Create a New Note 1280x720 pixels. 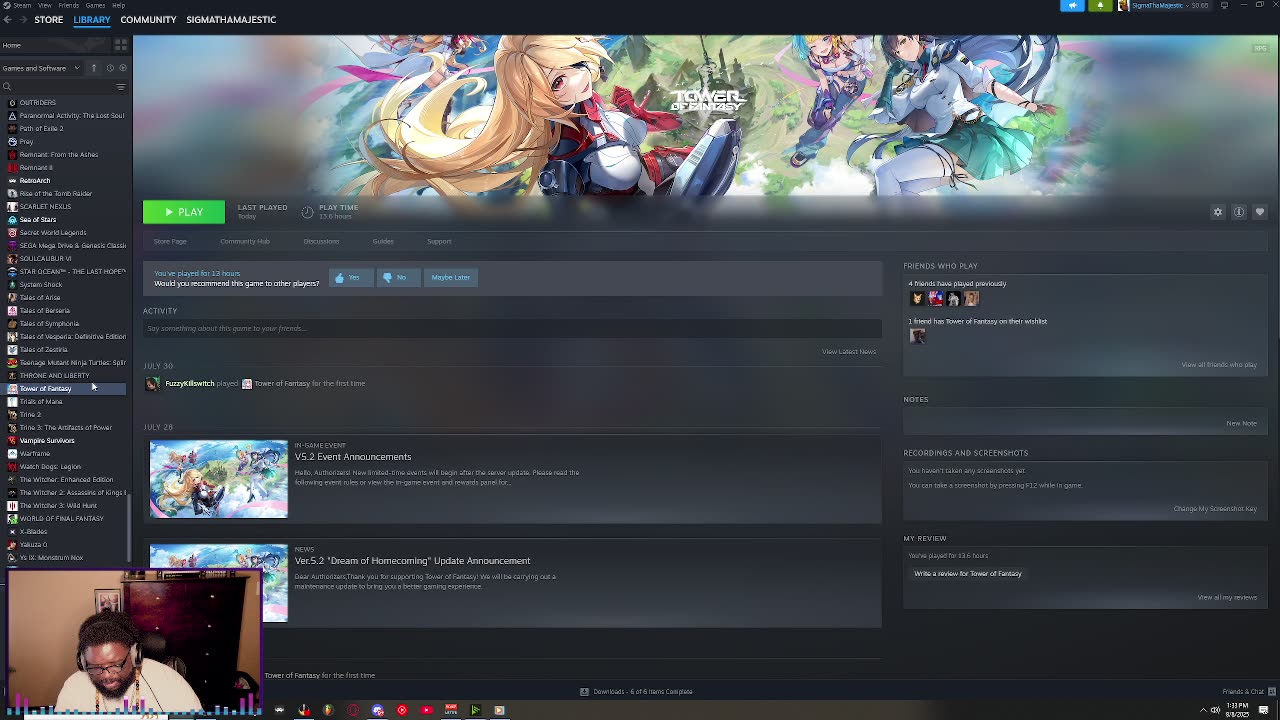pyautogui.click(x=1241, y=423)
